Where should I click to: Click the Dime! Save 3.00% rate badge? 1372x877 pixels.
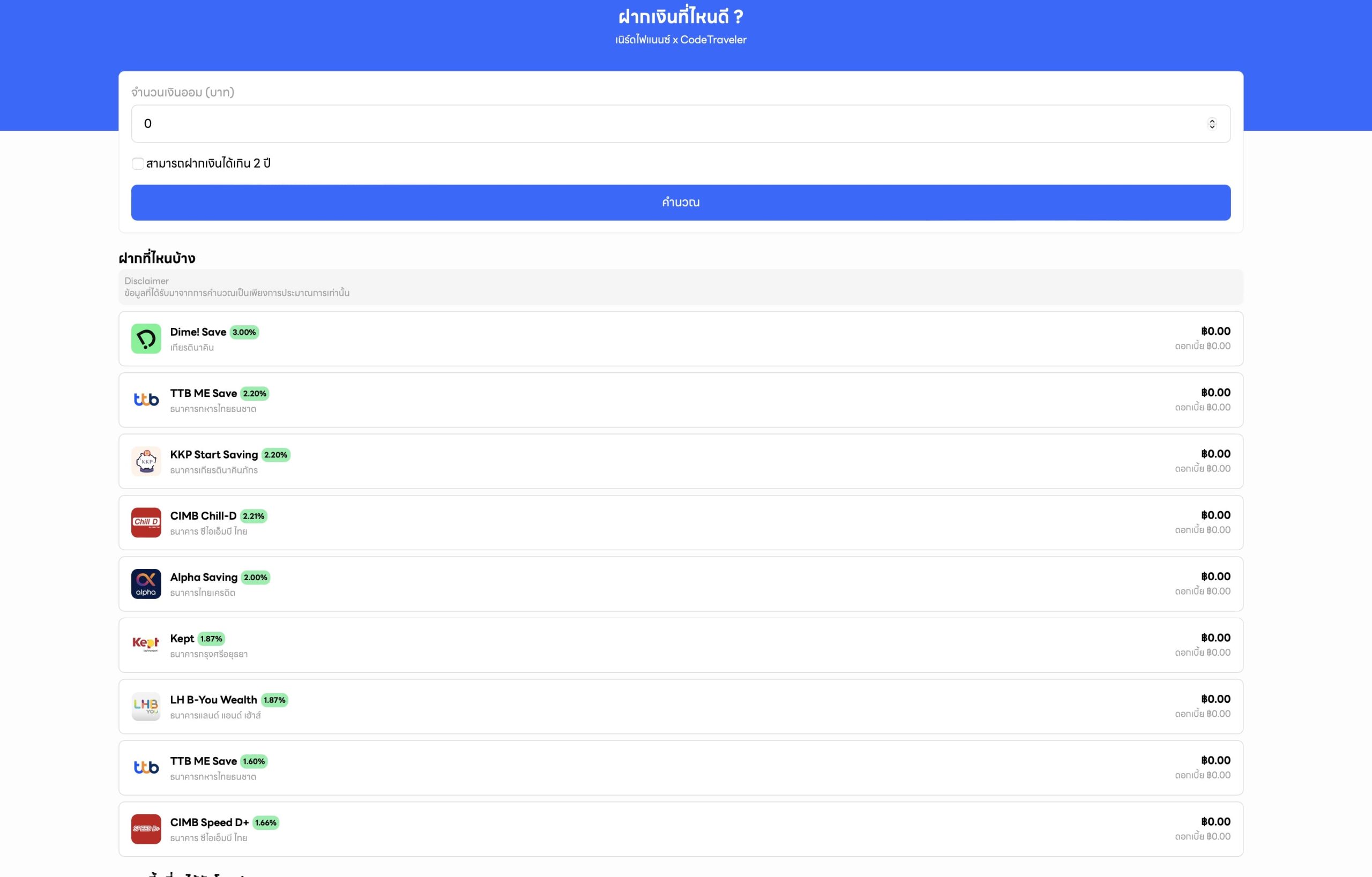244,332
